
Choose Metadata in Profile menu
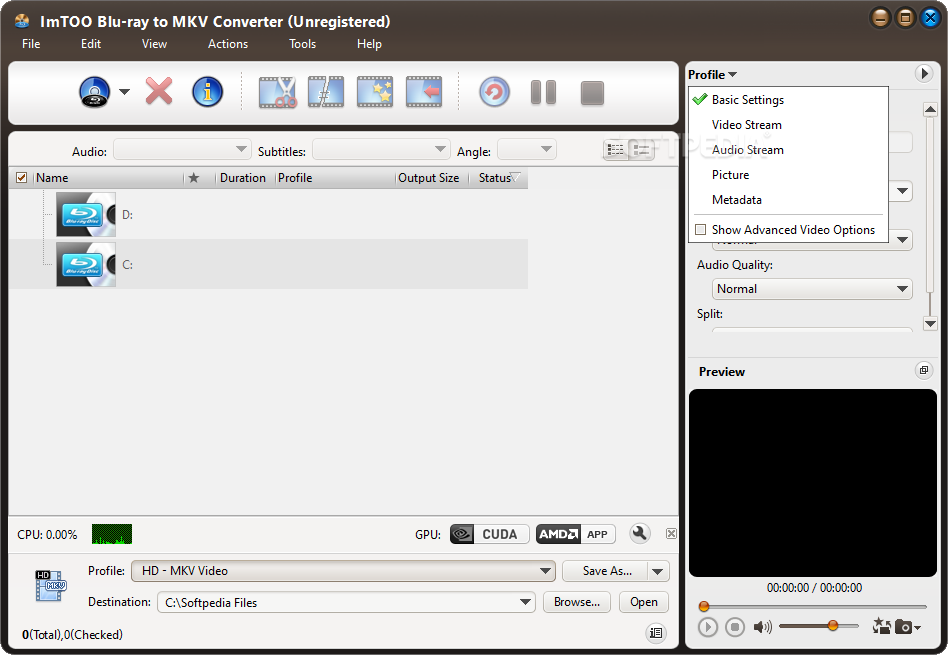coord(788,200)
